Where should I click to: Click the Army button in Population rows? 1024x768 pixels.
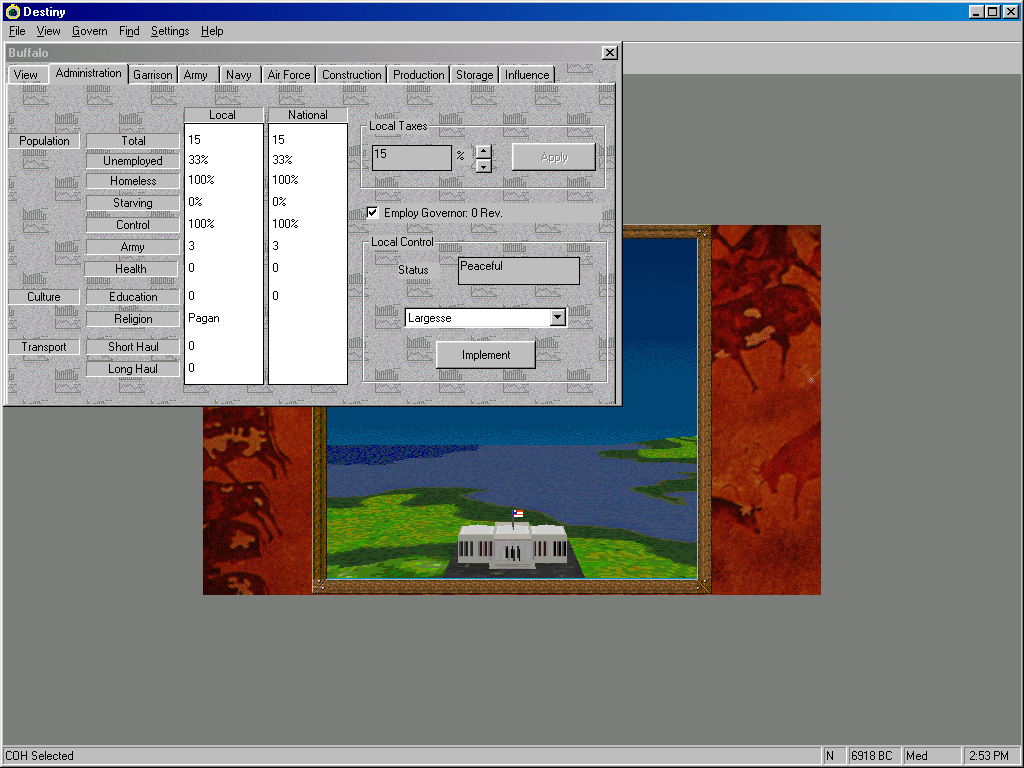pyautogui.click(x=133, y=247)
